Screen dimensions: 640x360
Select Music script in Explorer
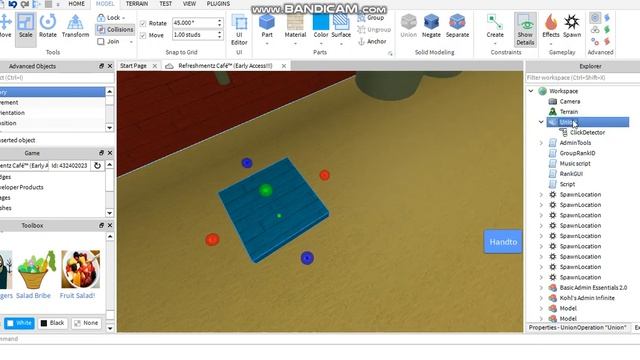[x=575, y=163]
